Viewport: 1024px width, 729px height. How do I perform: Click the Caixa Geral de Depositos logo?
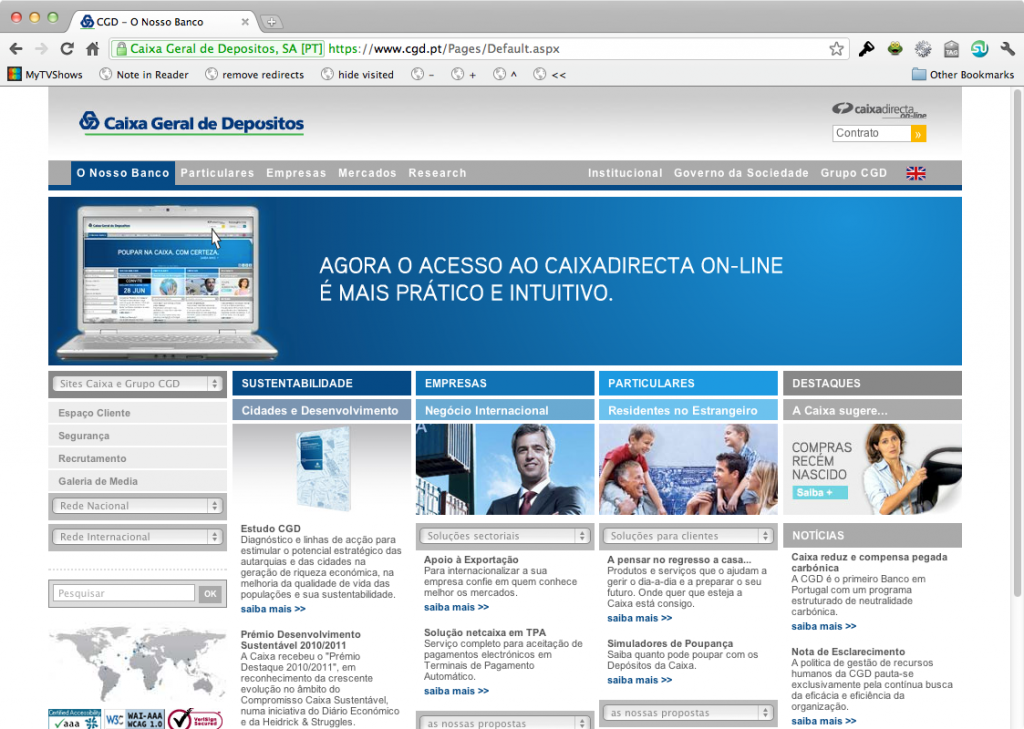(191, 123)
